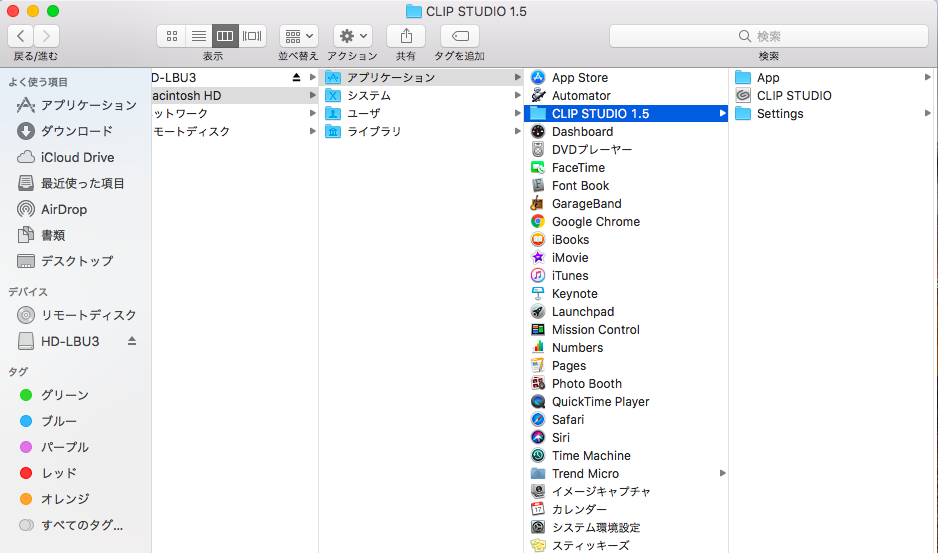Select QuickTime Player application
Image resolution: width=938 pixels, height=553 pixels.
(626, 402)
